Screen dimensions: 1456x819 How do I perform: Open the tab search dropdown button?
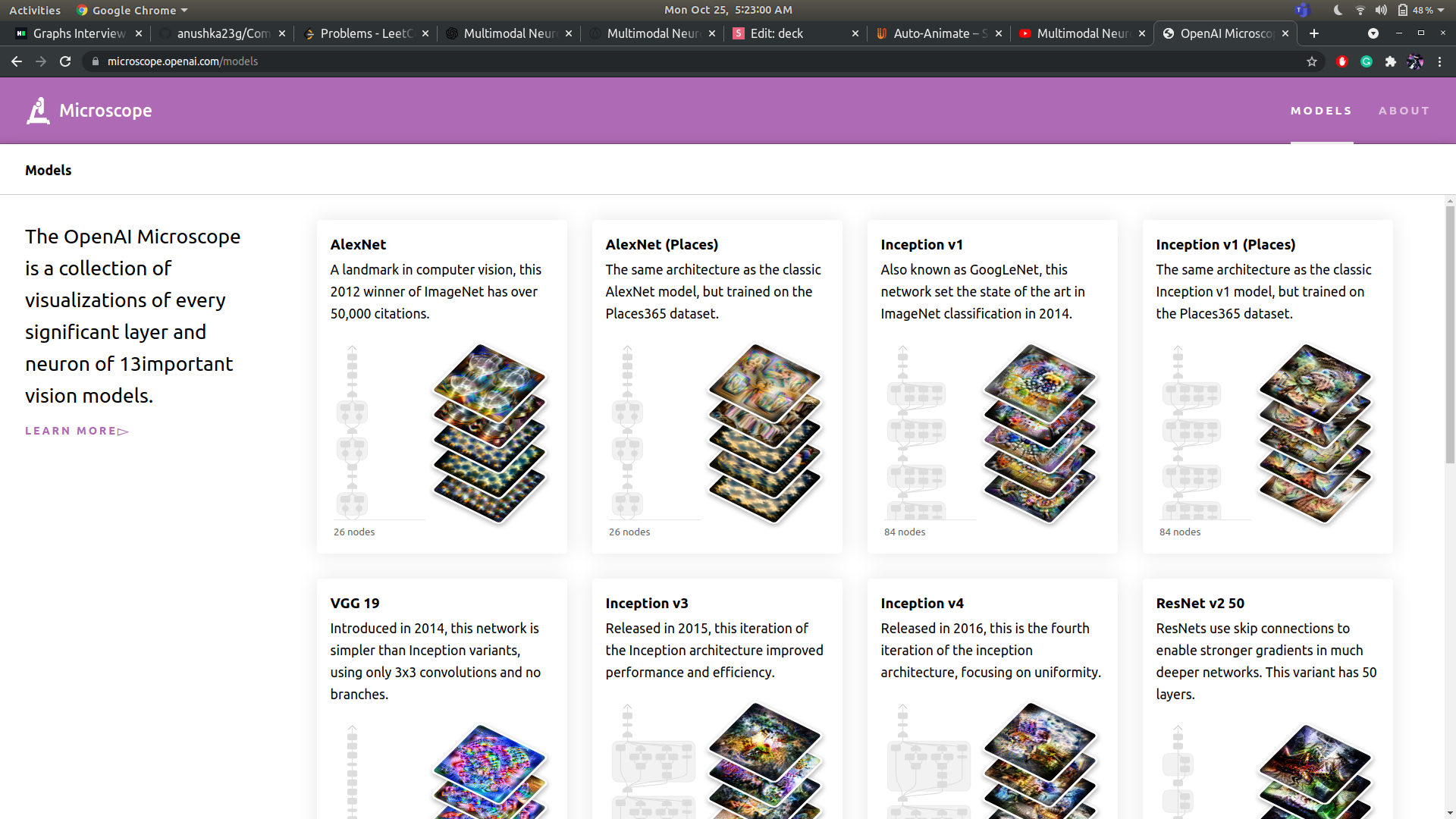pos(1373,33)
